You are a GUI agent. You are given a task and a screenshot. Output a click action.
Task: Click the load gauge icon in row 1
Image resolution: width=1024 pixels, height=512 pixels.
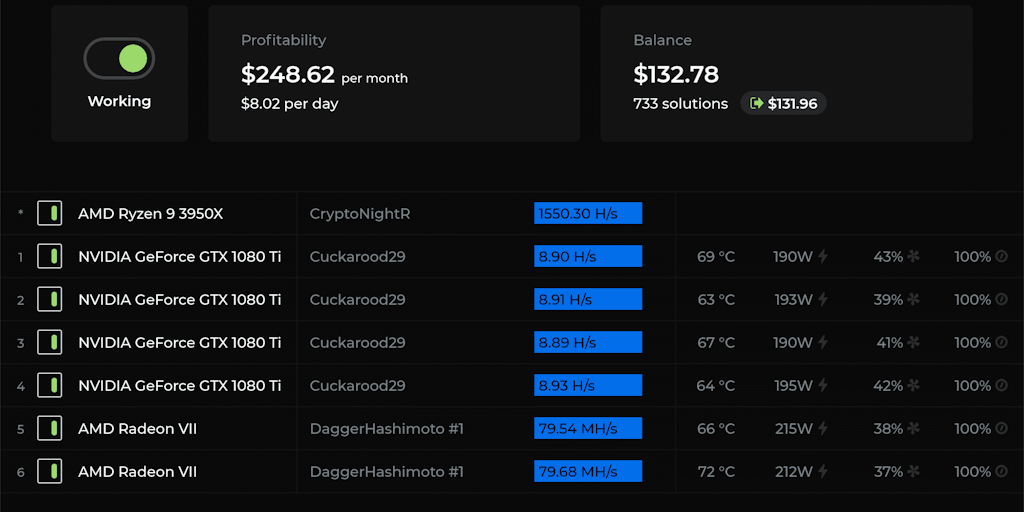click(1001, 257)
